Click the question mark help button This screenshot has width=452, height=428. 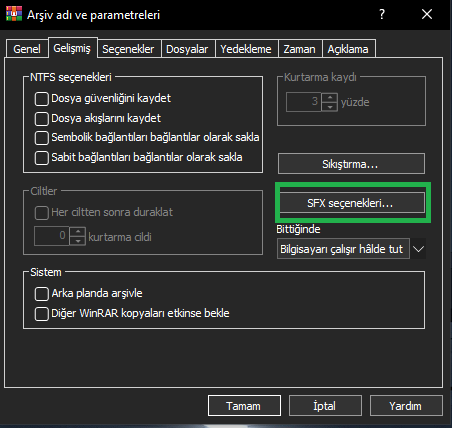click(x=382, y=14)
